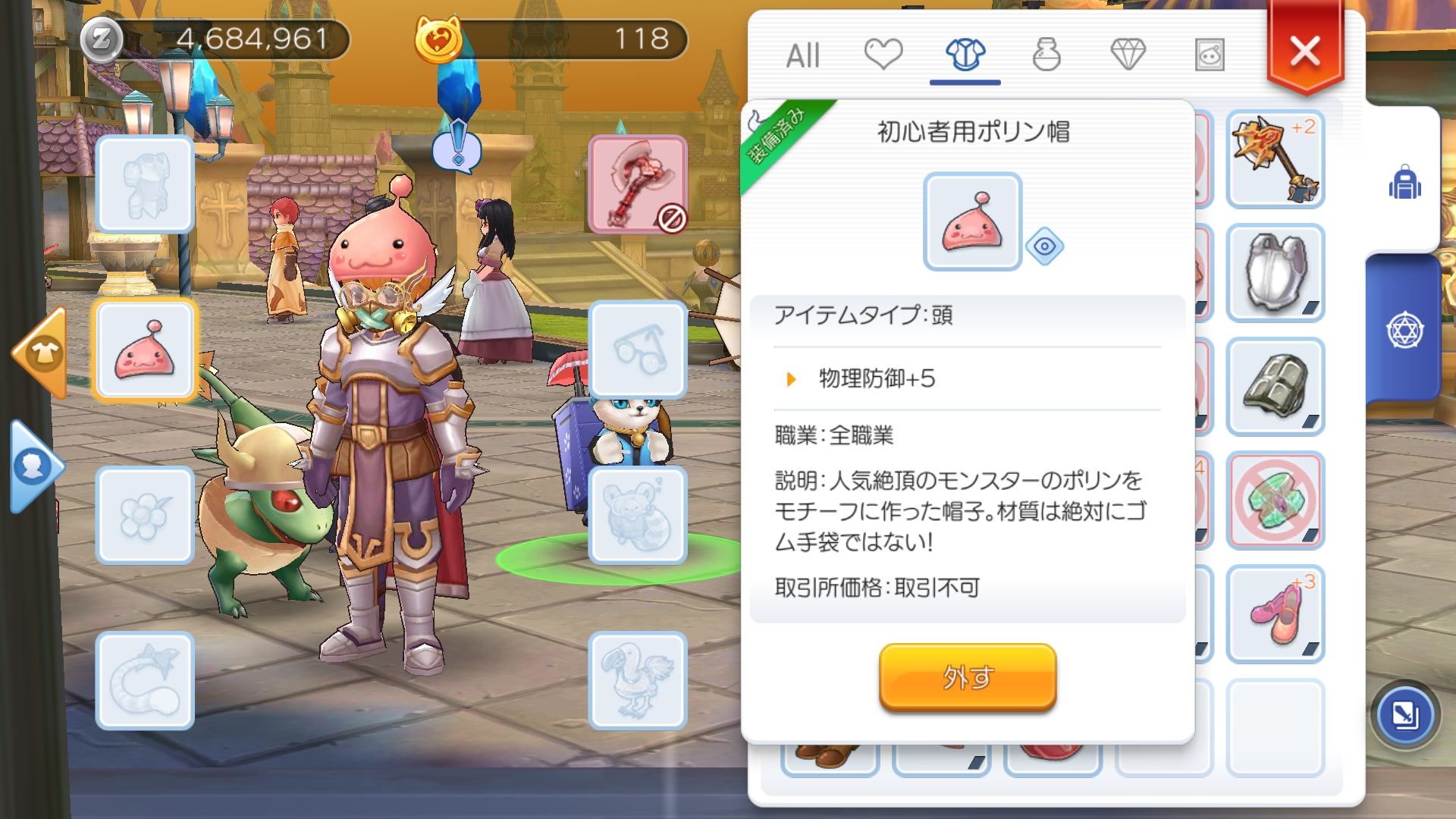Select the silver chest armor item
This screenshot has height=819, width=1456.
(1276, 273)
